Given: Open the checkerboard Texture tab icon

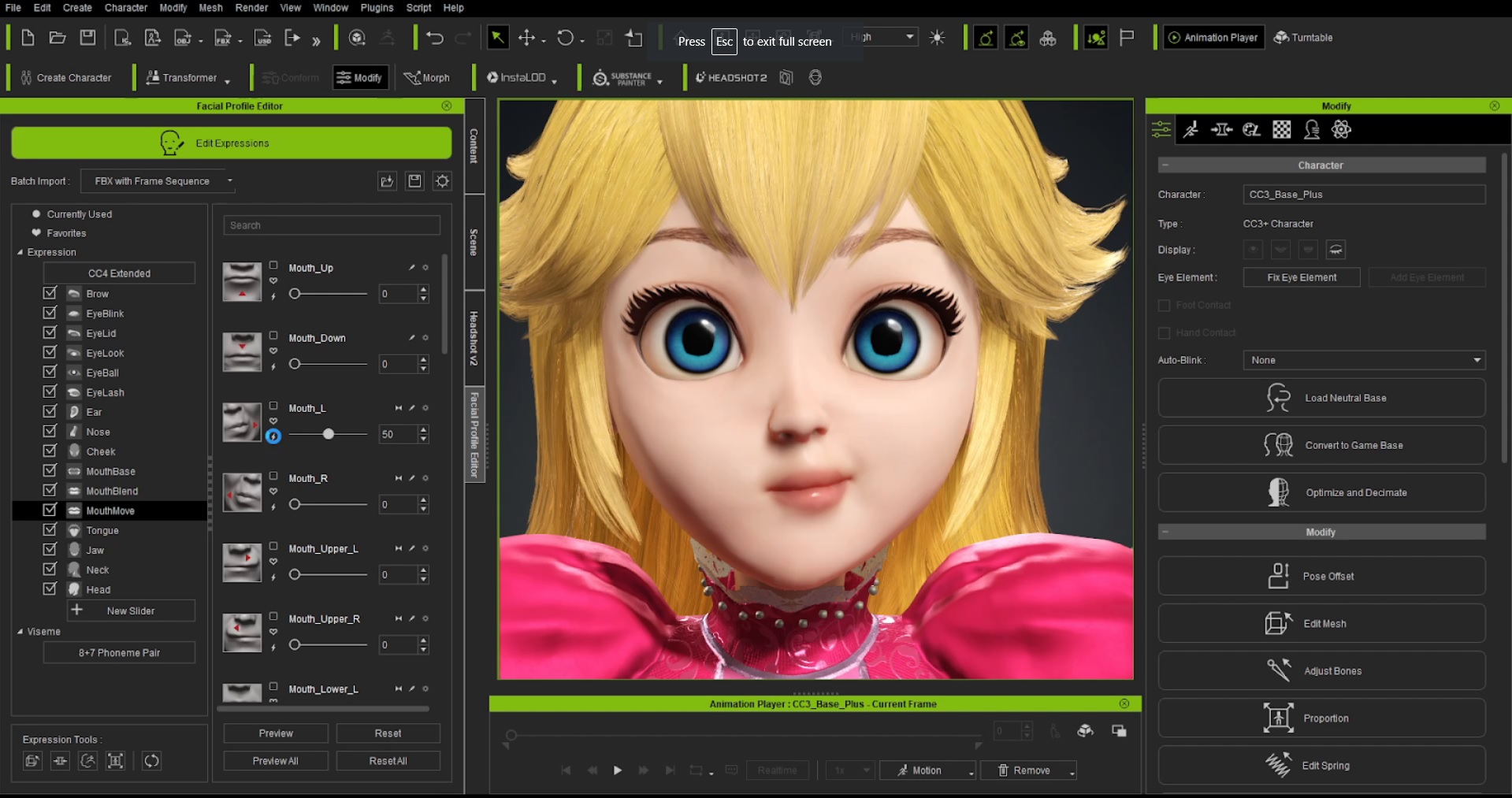Looking at the screenshot, I should (1282, 129).
